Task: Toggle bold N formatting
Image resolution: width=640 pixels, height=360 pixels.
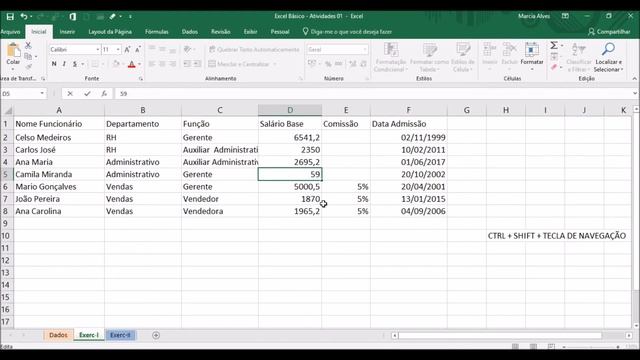Action: 54,64
